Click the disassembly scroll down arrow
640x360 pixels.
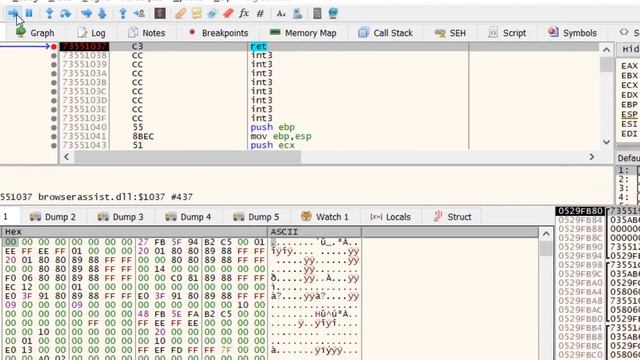(x=606, y=142)
